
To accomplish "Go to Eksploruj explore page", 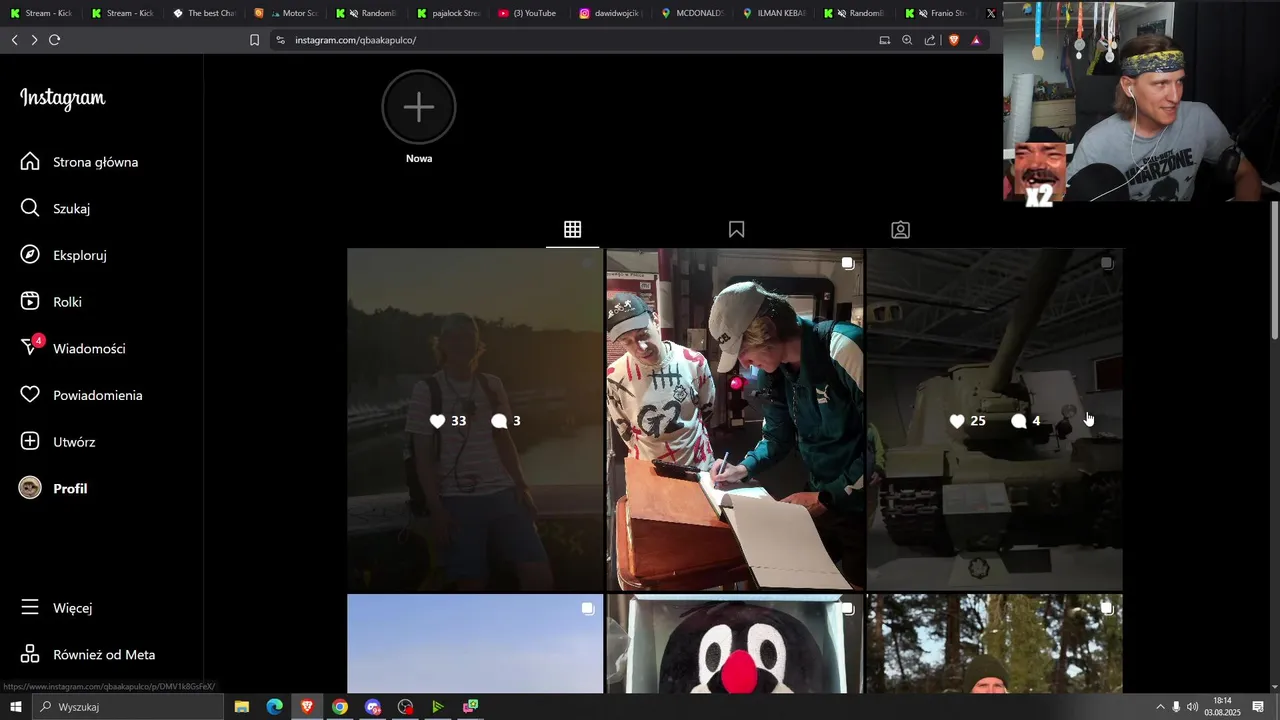I will (x=64, y=255).
